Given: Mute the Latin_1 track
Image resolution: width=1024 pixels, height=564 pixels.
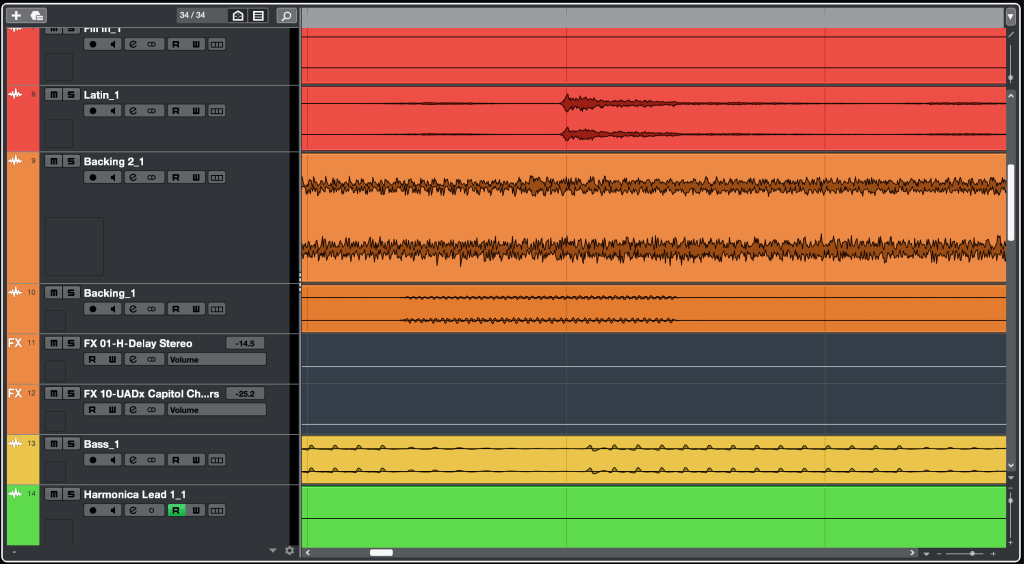Looking at the screenshot, I should [53, 94].
